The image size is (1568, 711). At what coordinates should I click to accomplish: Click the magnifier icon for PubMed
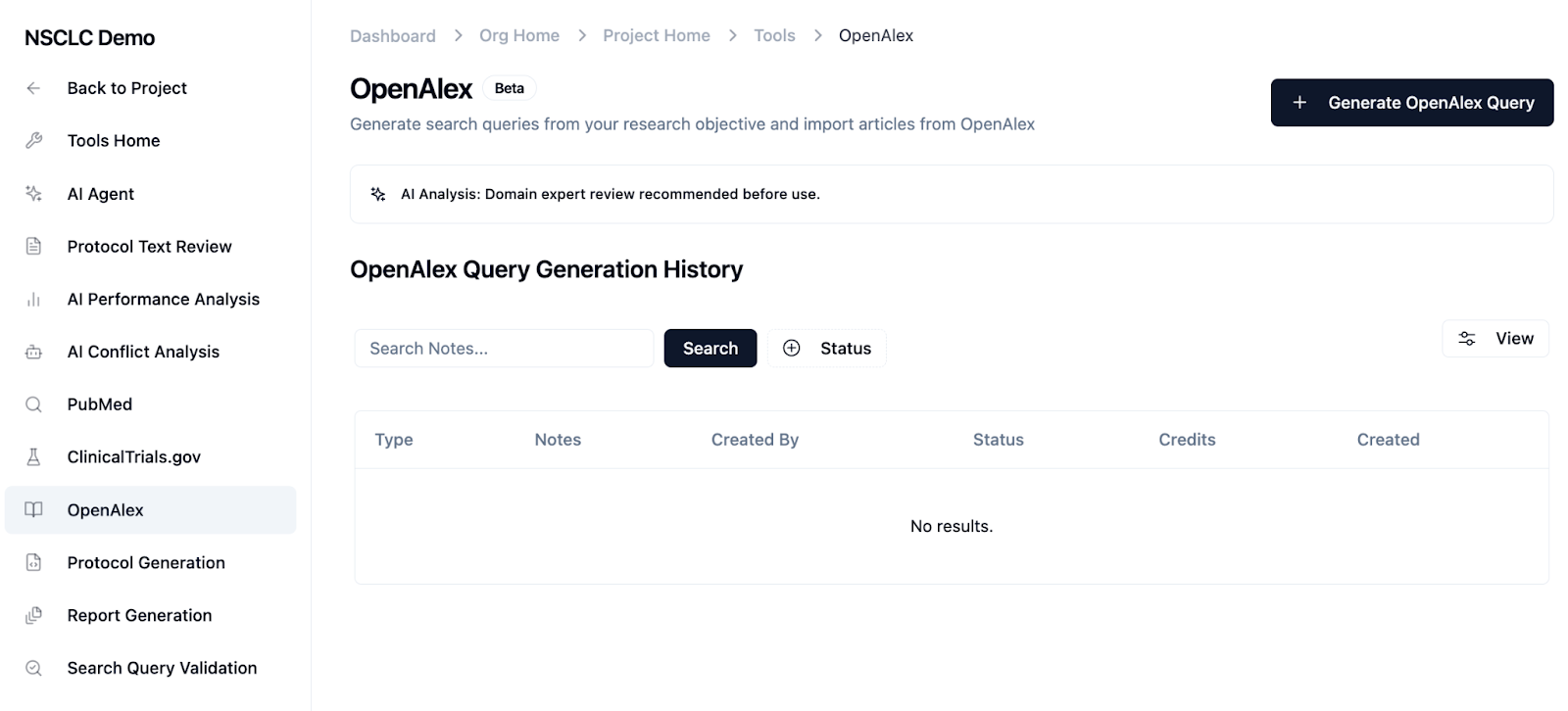tap(33, 404)
